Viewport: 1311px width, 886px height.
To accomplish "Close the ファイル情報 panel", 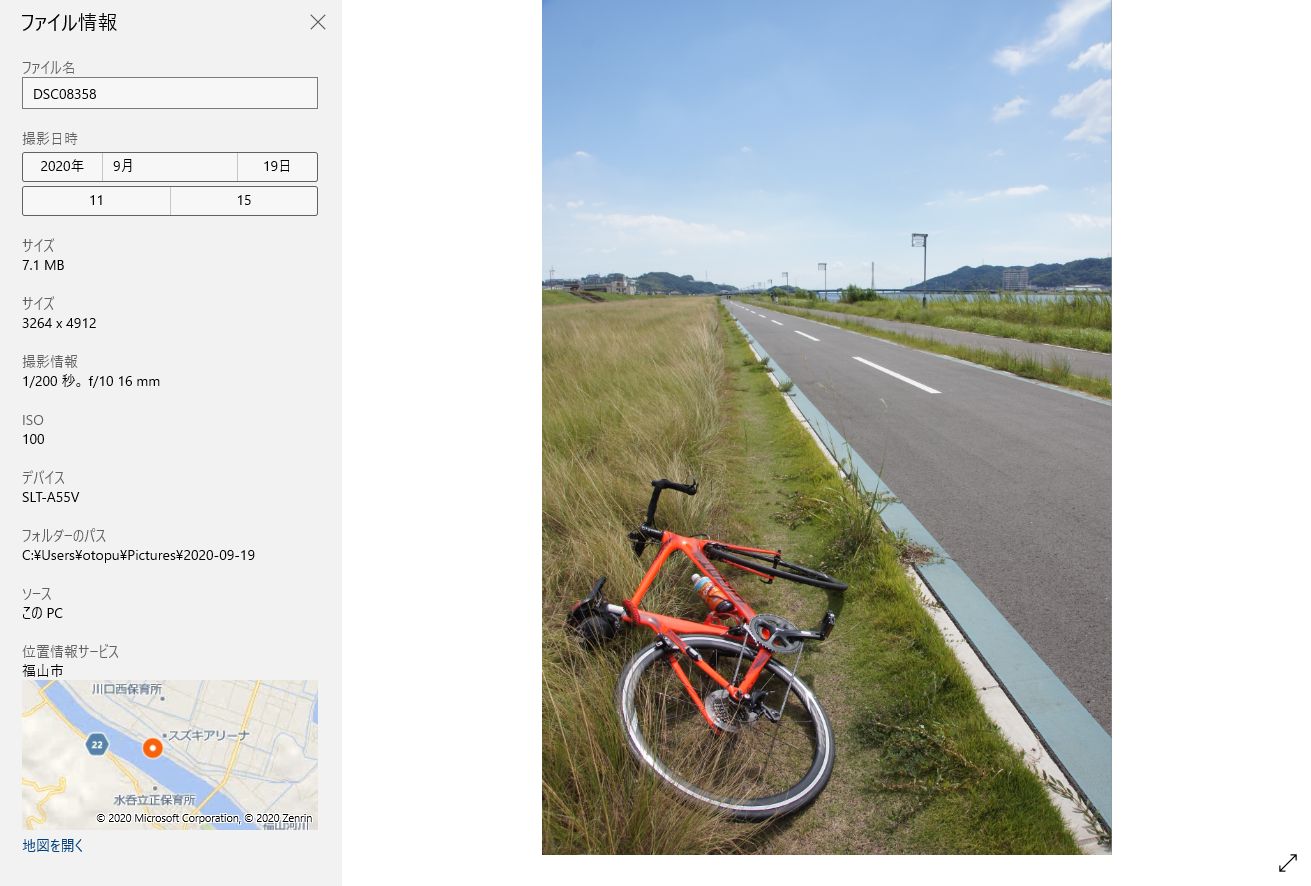I will click(318, 22).
